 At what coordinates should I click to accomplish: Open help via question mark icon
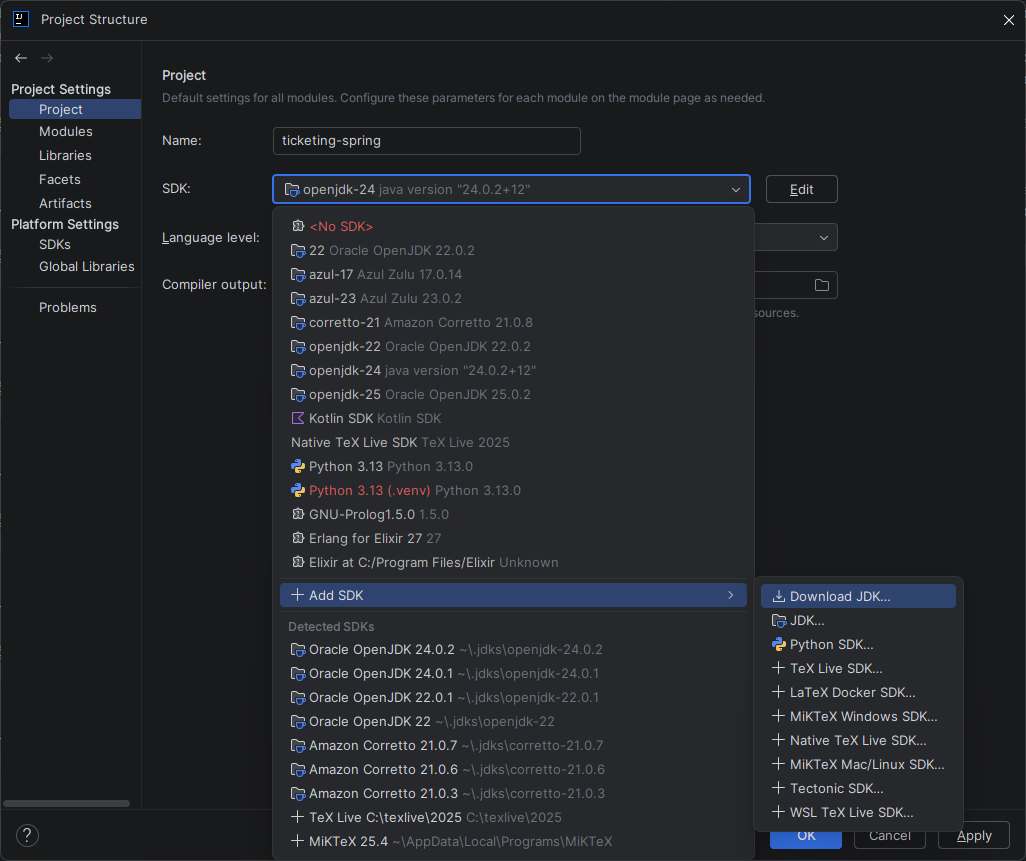pyautogui.click(x=27, y=835)
